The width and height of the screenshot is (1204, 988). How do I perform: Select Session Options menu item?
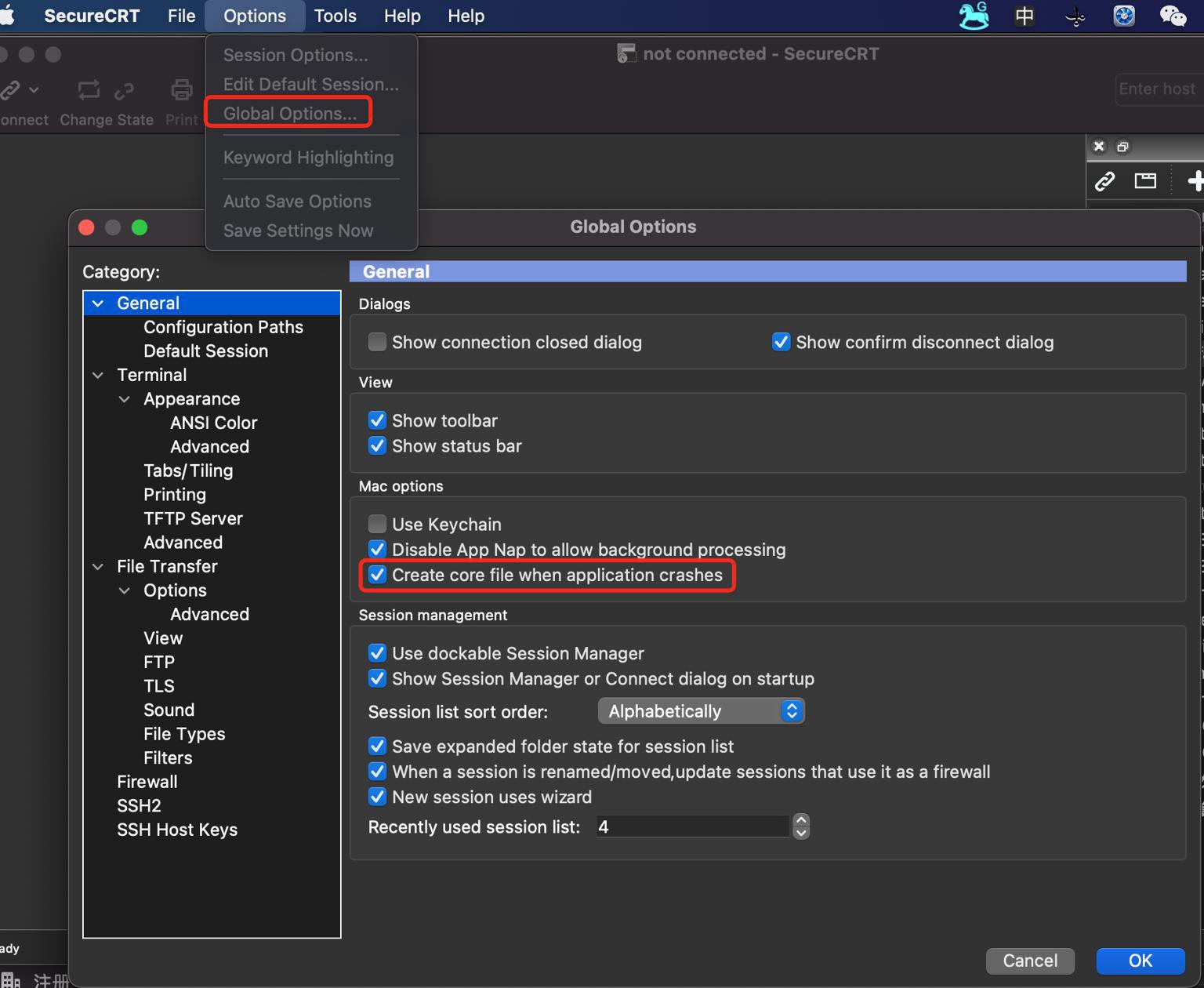click(296, 55)
